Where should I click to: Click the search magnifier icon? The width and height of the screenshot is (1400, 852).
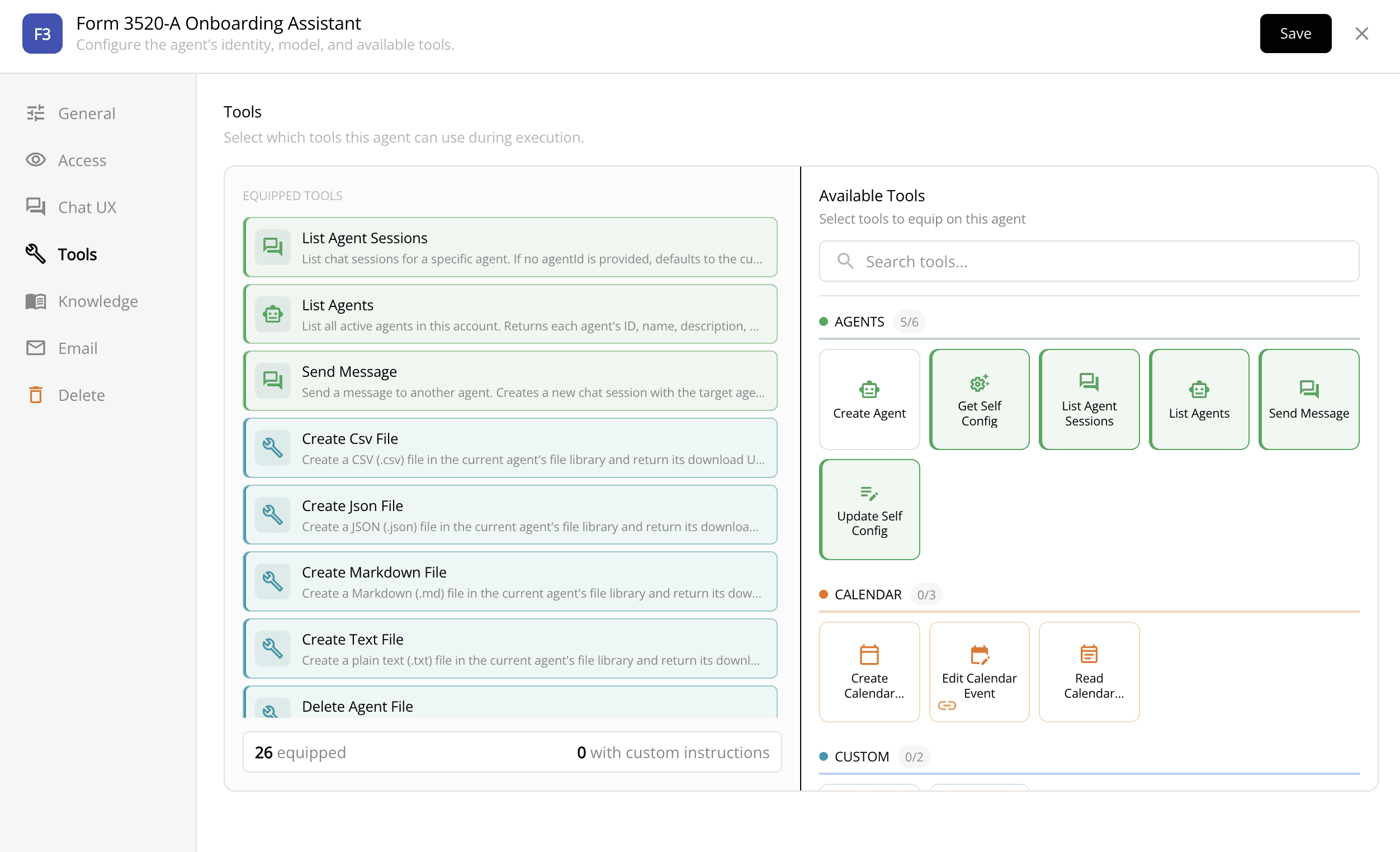pyautogui.click(x=845, y=261)
